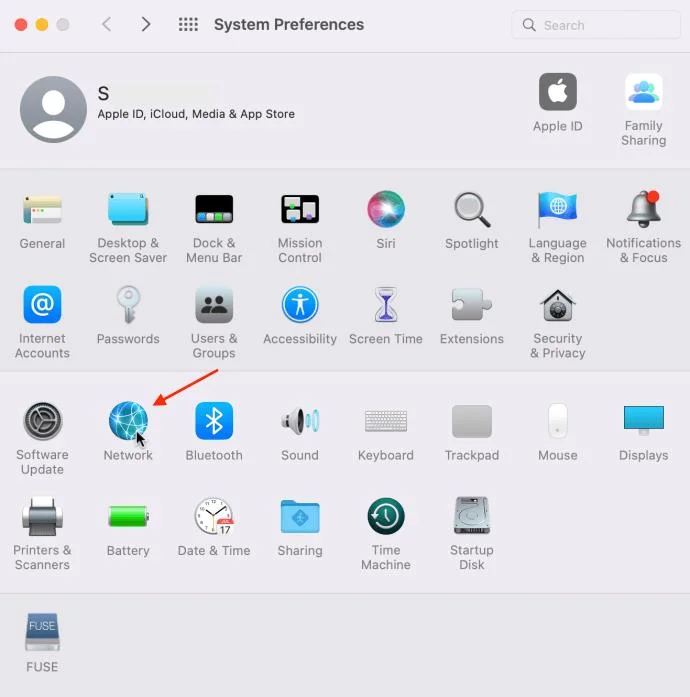Go forward with the right chevron

tap(145, 24)
